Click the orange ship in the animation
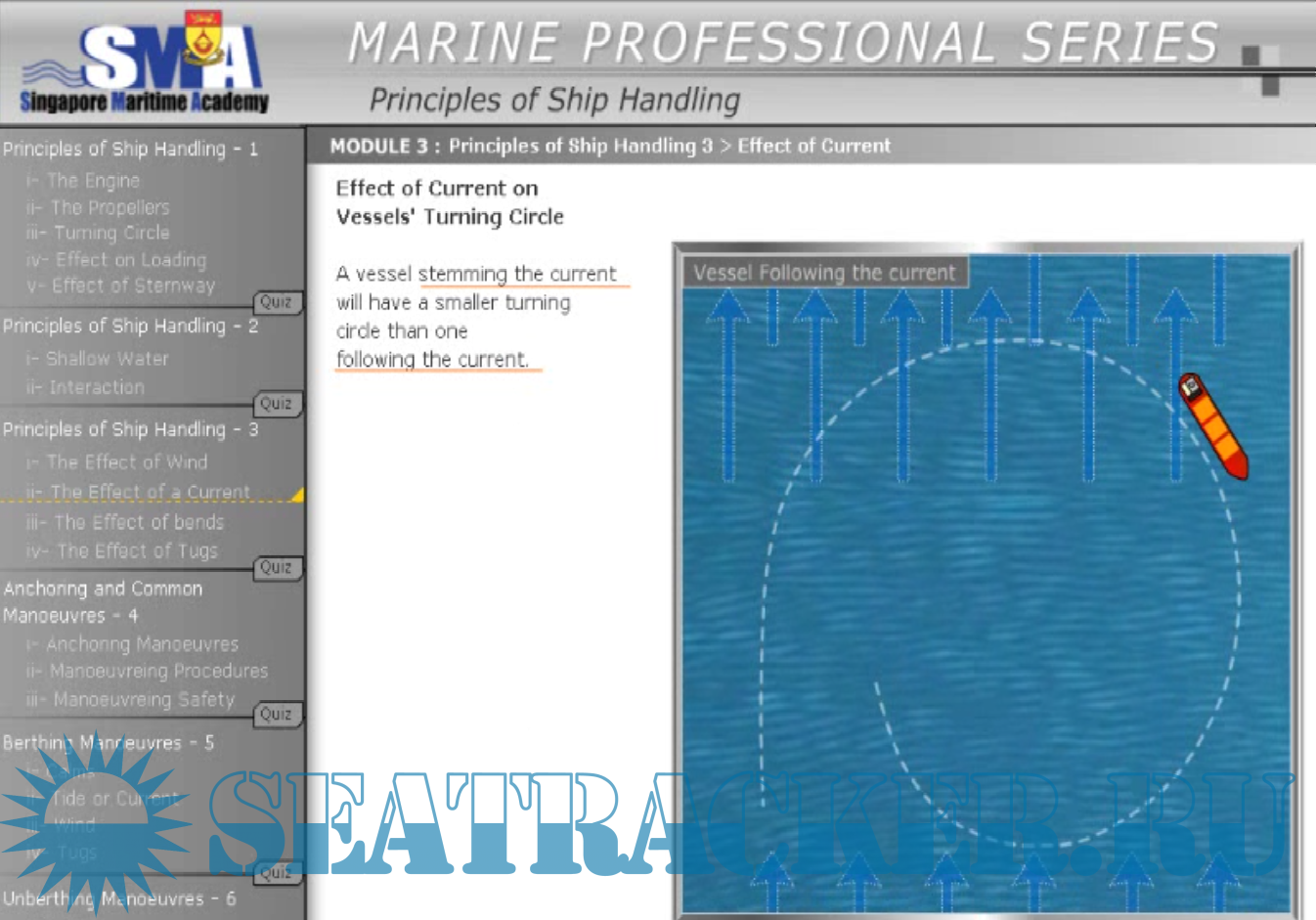 (x=1213, y=426)
